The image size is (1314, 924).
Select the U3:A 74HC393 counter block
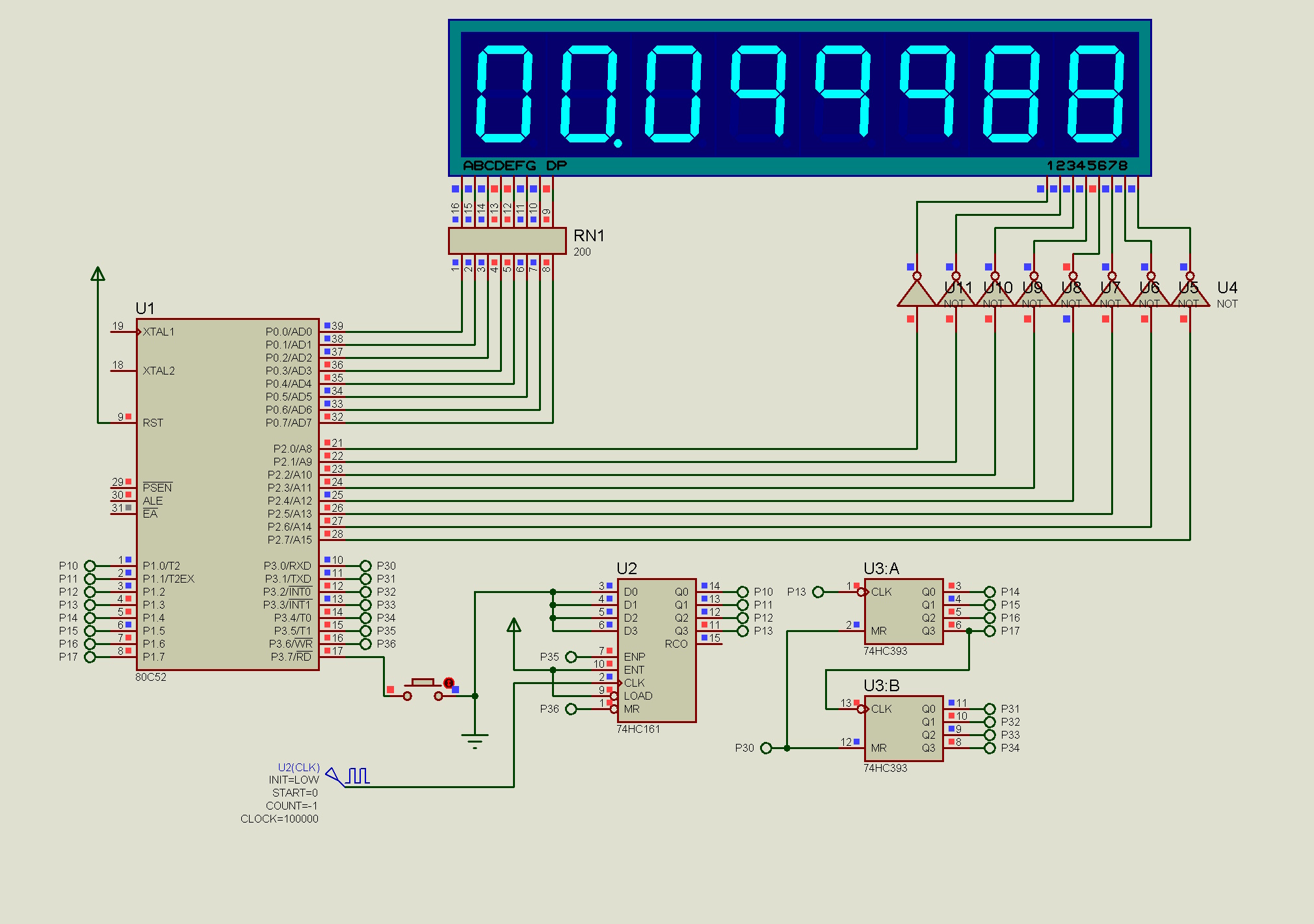(x=904, y=611)
